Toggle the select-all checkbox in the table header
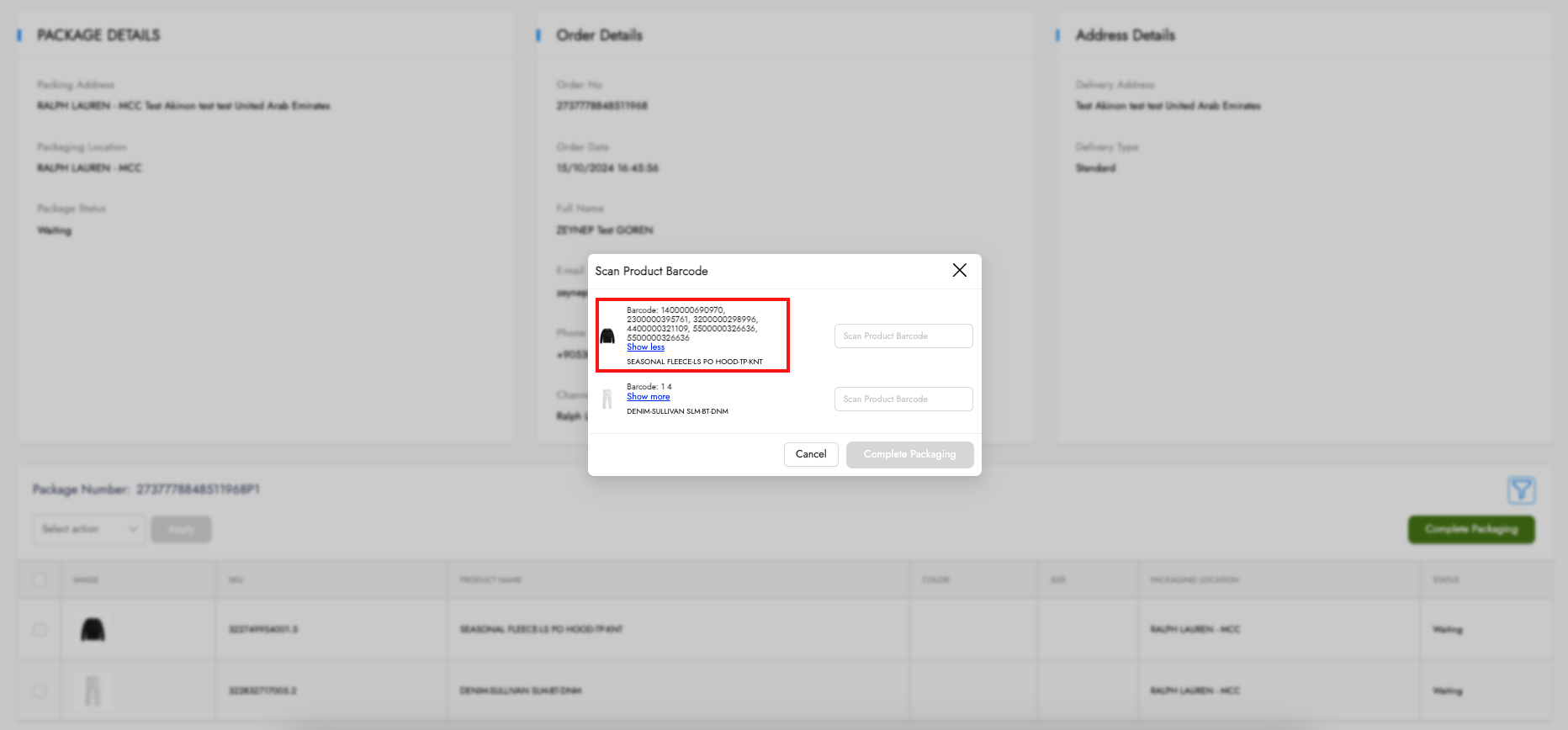The image size is (1568, 730). (x=39, y=579)
